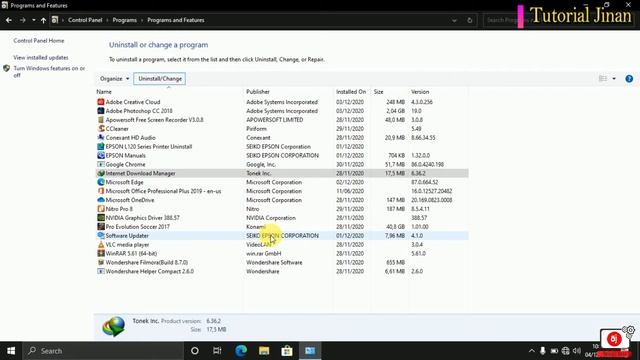640x360 pixels.
Task: Sort list by Version column header
Action: [x=420, y=92]
